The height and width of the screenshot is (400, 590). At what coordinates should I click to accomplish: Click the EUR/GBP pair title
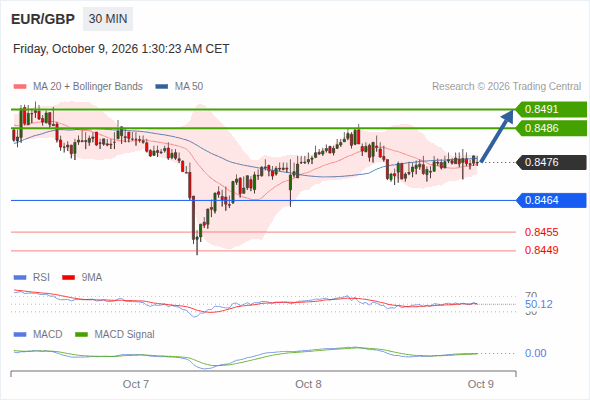coord(43,19)
